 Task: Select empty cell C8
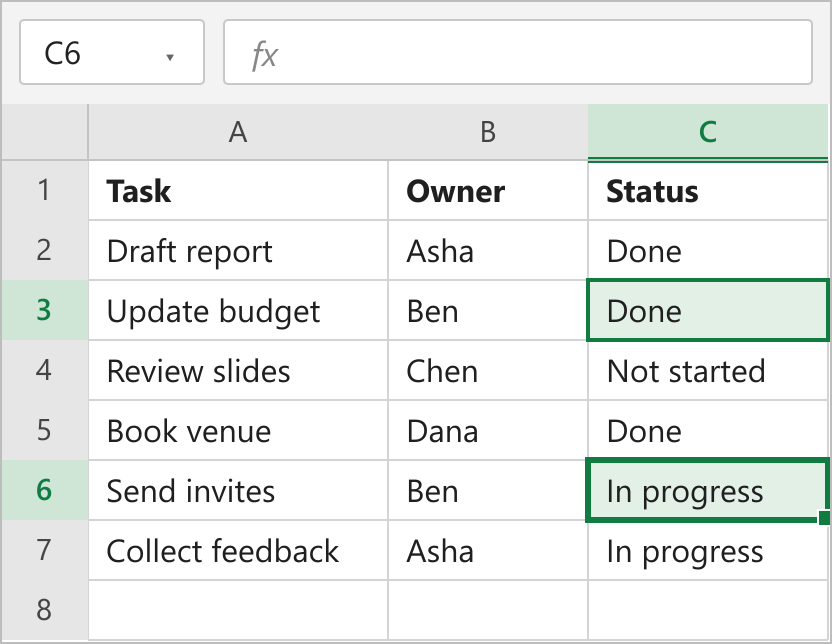pos(707,610)
